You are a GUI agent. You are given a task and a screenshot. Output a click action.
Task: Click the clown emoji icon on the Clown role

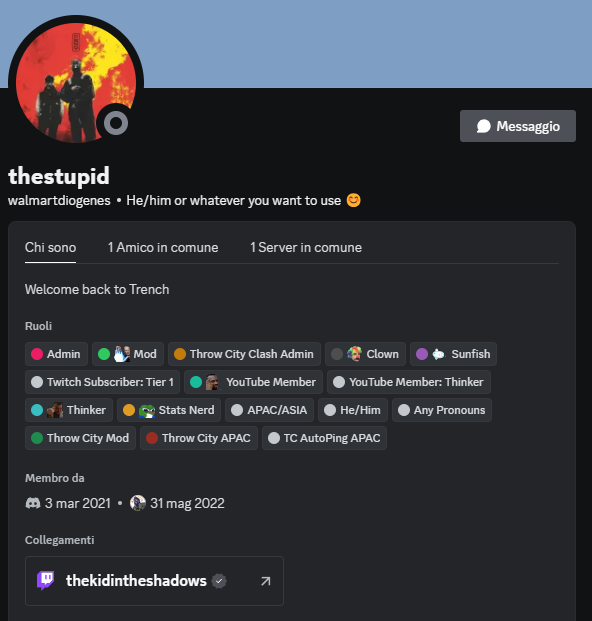[x=354, y=354]
